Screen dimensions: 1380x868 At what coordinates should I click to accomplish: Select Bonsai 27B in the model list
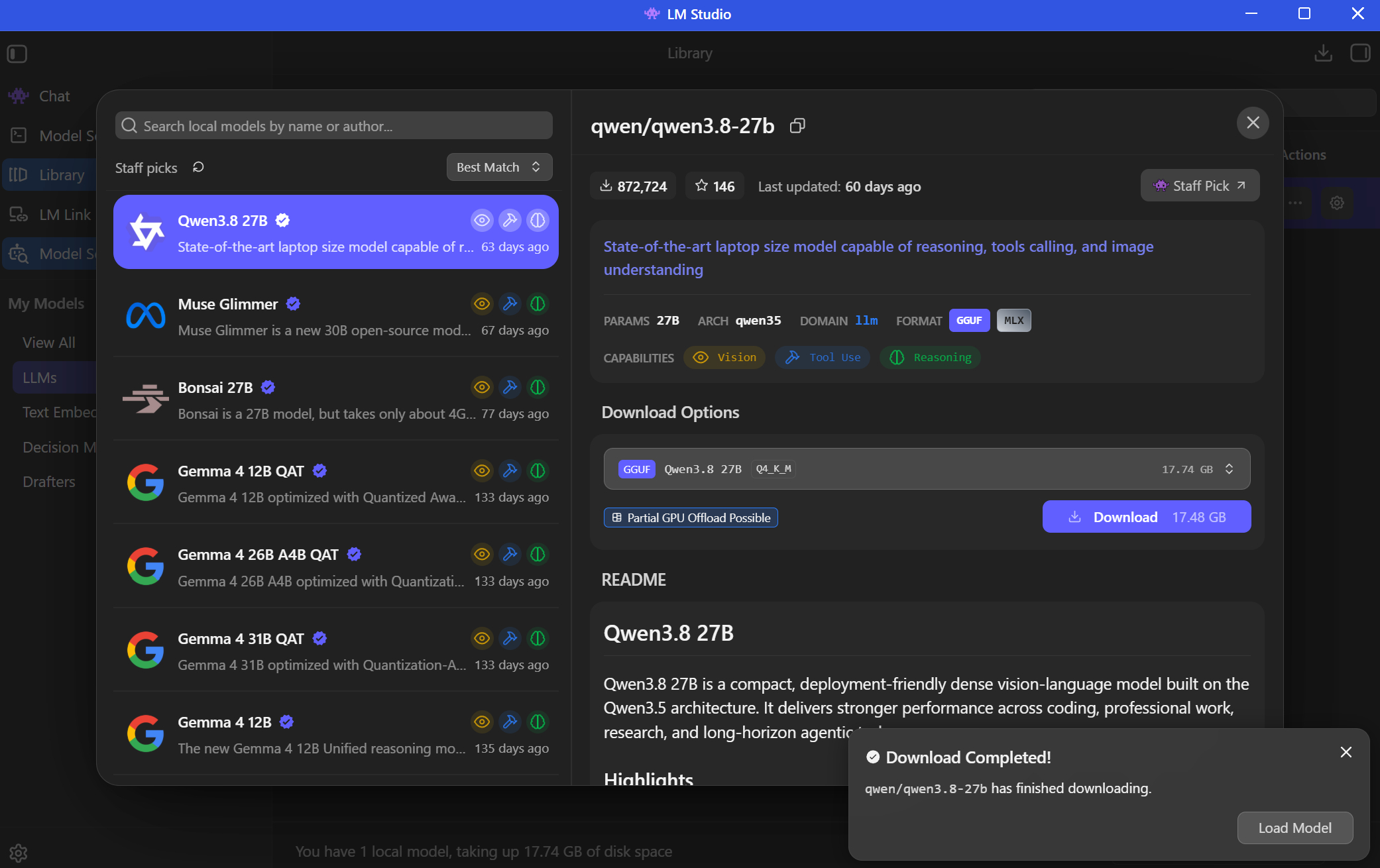(335, 400)
